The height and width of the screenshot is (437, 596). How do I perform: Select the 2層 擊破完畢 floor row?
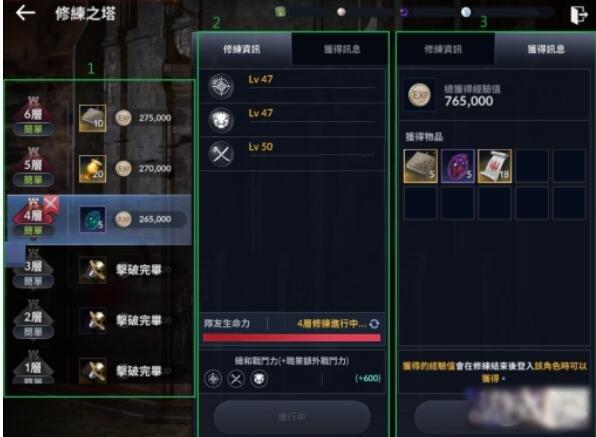(100, 320)
